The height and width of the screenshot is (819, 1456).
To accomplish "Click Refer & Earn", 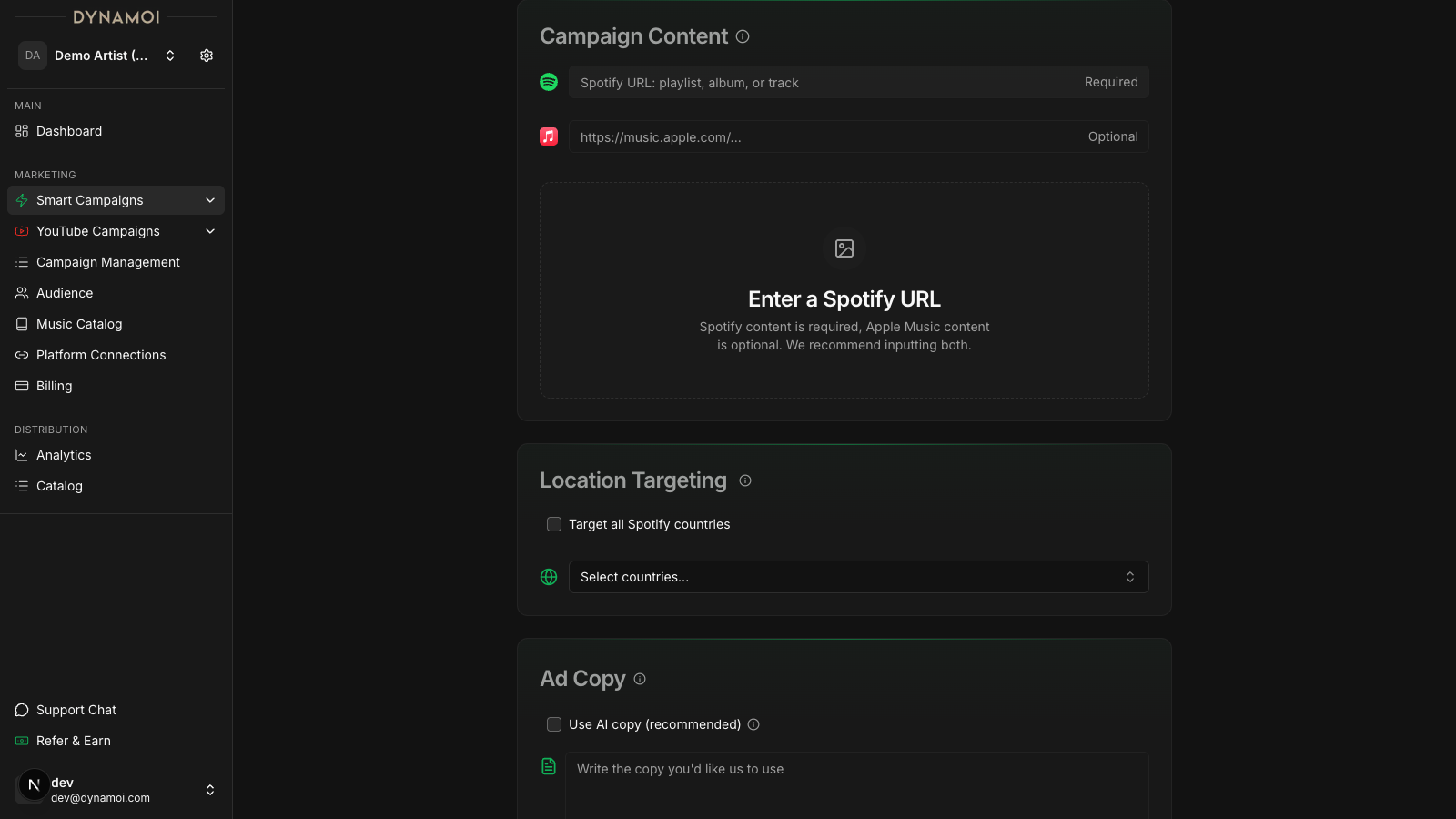I will (74, 741).
